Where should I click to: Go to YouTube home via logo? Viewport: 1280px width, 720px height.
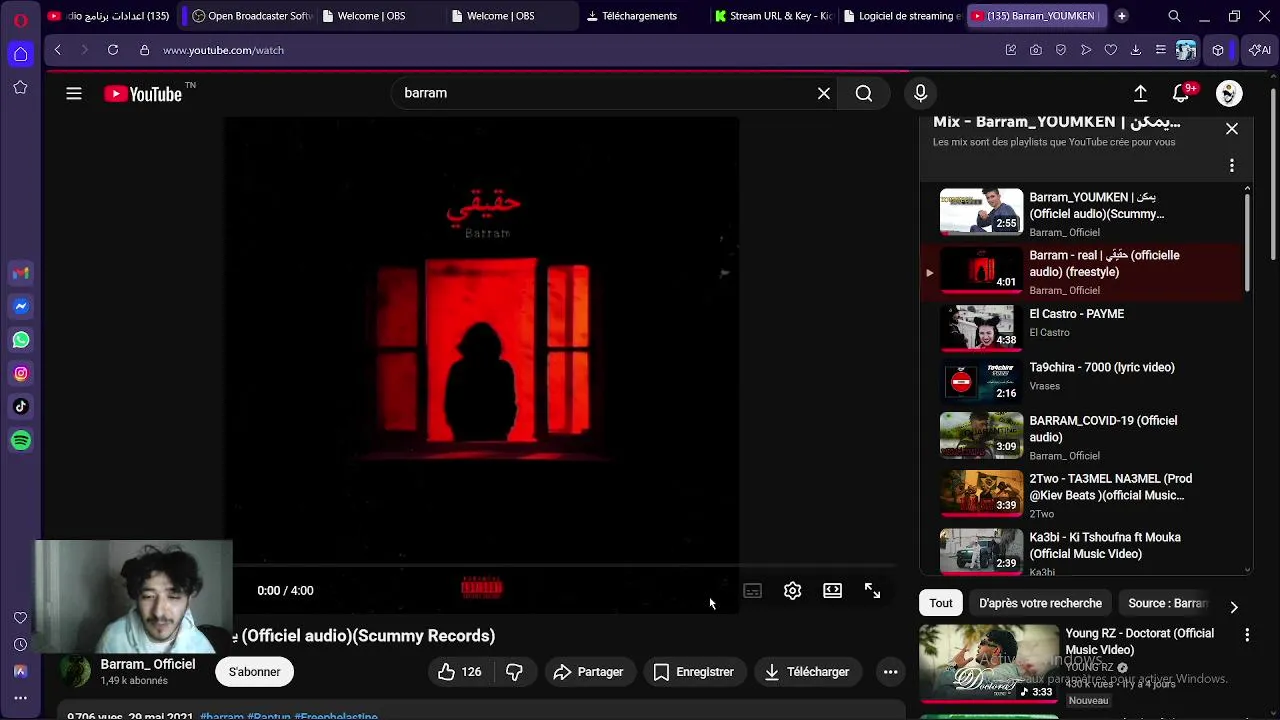point(143,94)
